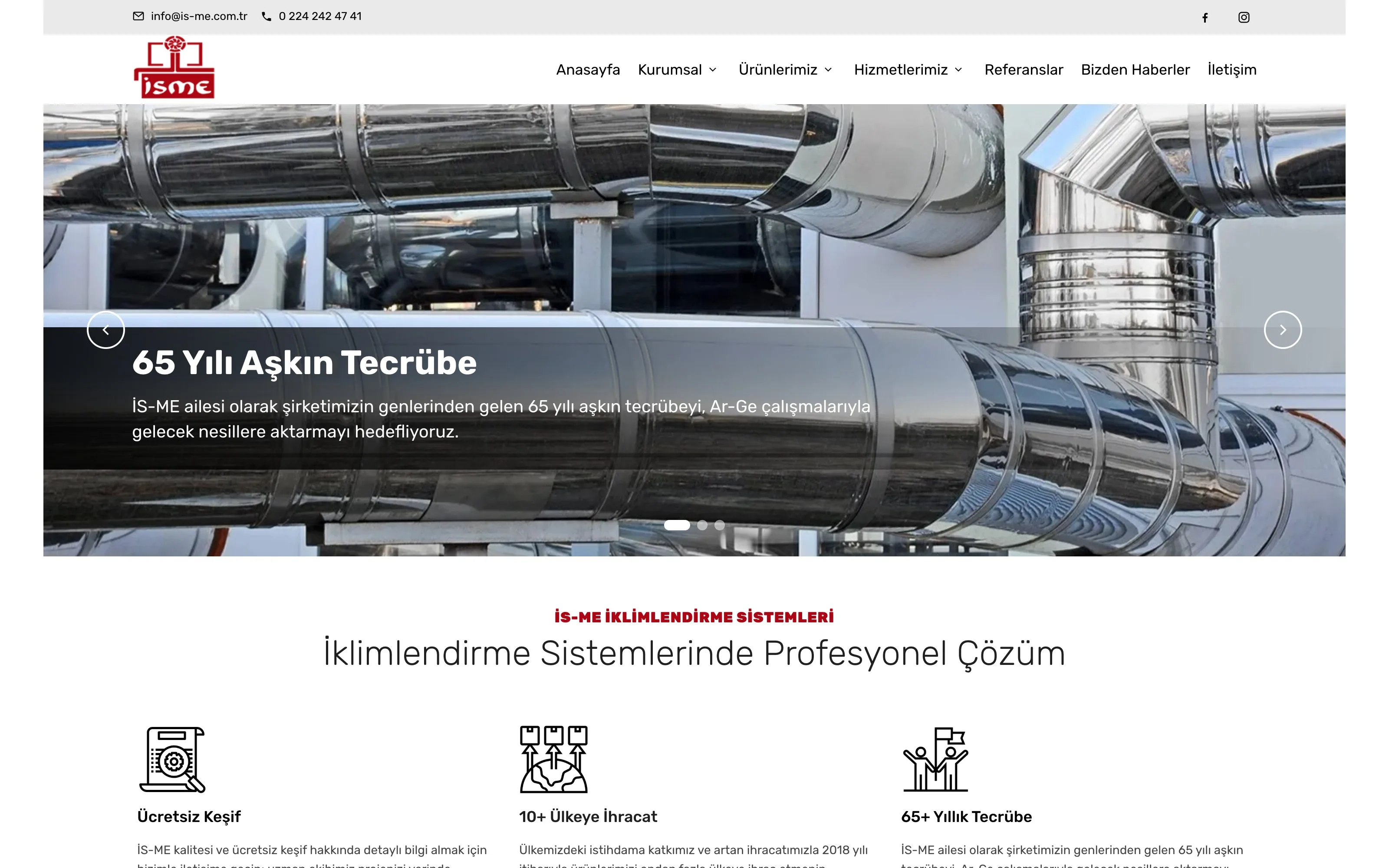Click phone number 0 224 242 47 41

point(320,16)
